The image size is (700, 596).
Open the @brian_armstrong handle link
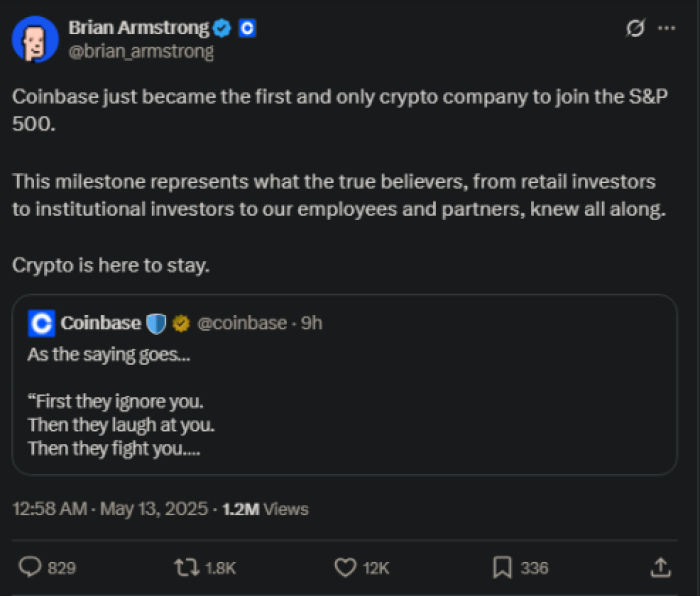pos(141,52)
